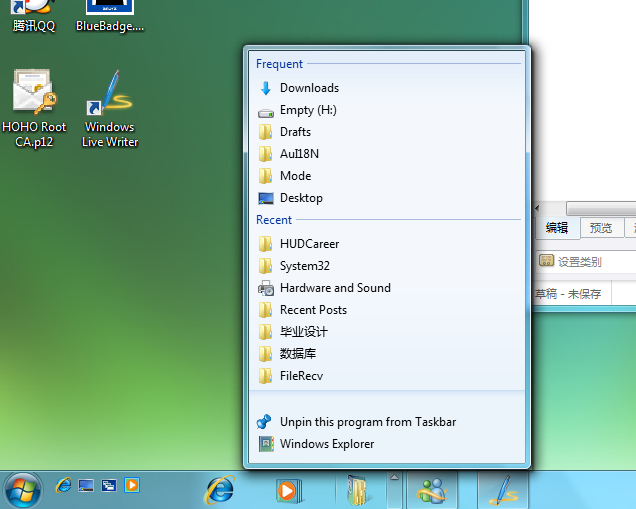Screen dimensions: 636x509
Task: Click Switch between windows Quick Launch icon
Action: (109, 485)
